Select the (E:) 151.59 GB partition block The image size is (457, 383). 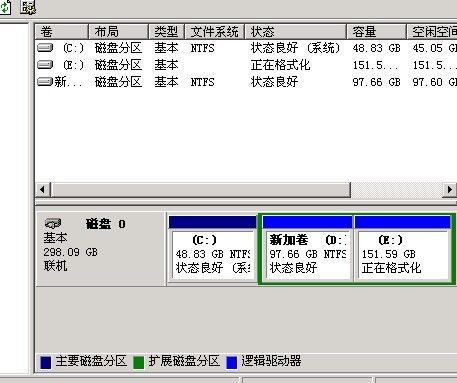tap(403, 249)
